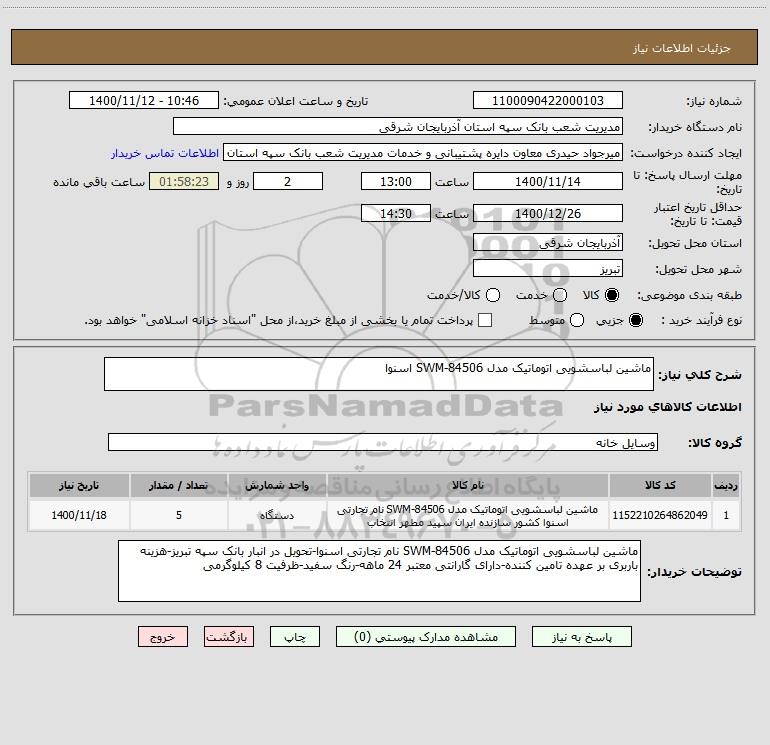The width and height of the screenshot is (770, 745).
Task: Choose the متوسط purchase type radio
Action: coord(577,320)
